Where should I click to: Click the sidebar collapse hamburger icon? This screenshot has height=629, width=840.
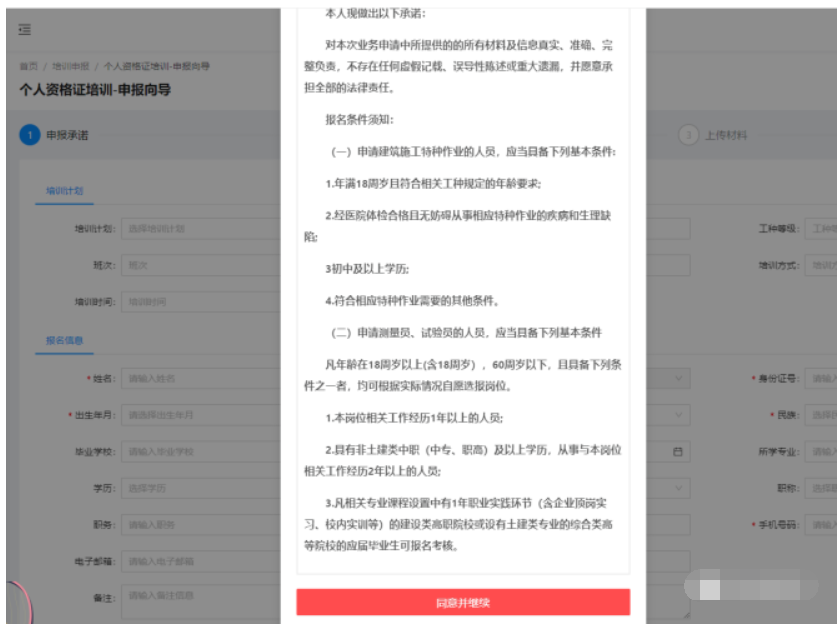coord(24,30)
